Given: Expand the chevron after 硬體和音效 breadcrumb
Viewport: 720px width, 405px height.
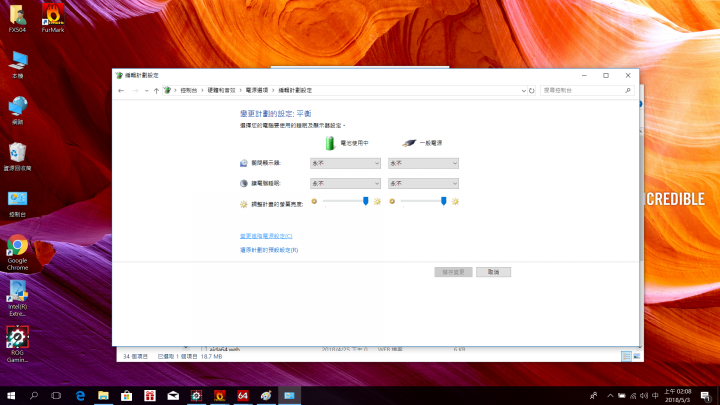Looking at the screenshot, I should point(241,90).
